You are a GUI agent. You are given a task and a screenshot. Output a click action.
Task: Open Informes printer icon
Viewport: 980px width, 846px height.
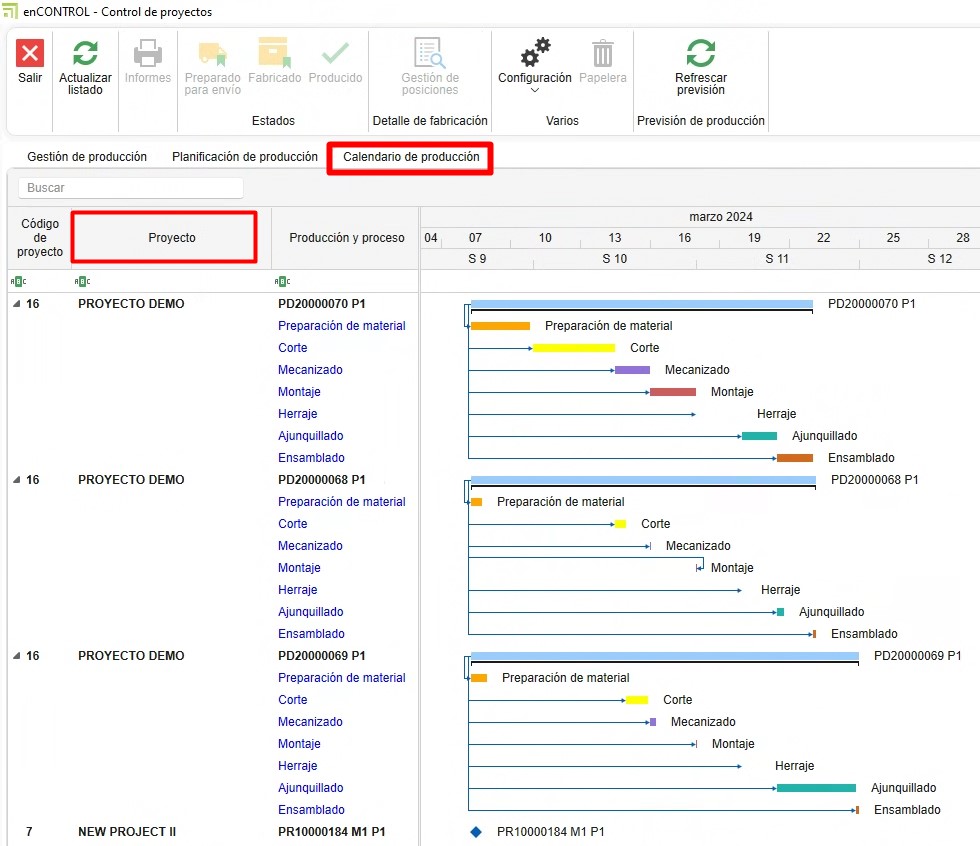coord(148,53)
